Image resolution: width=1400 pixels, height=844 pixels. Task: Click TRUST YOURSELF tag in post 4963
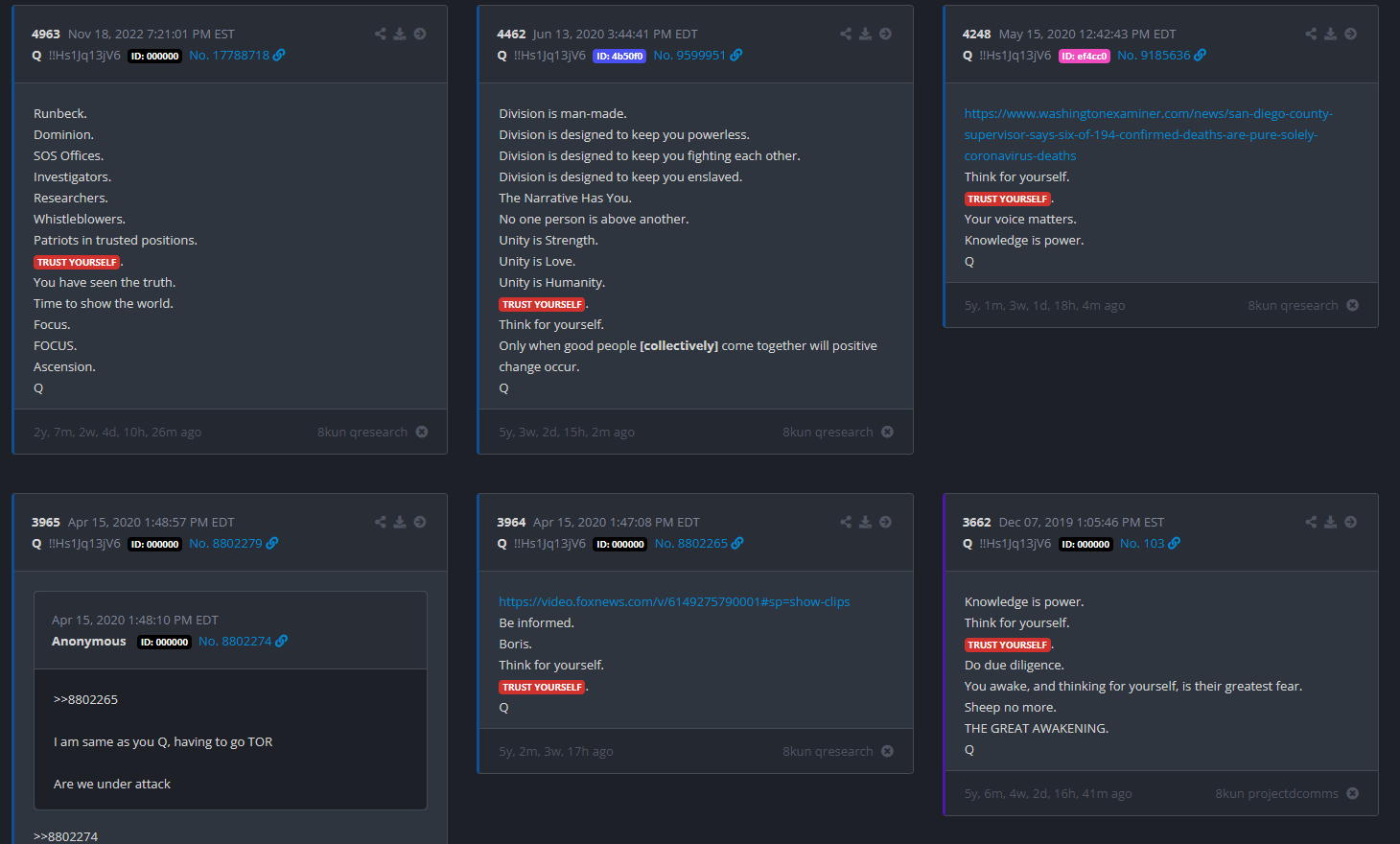(x=77, y=262)
